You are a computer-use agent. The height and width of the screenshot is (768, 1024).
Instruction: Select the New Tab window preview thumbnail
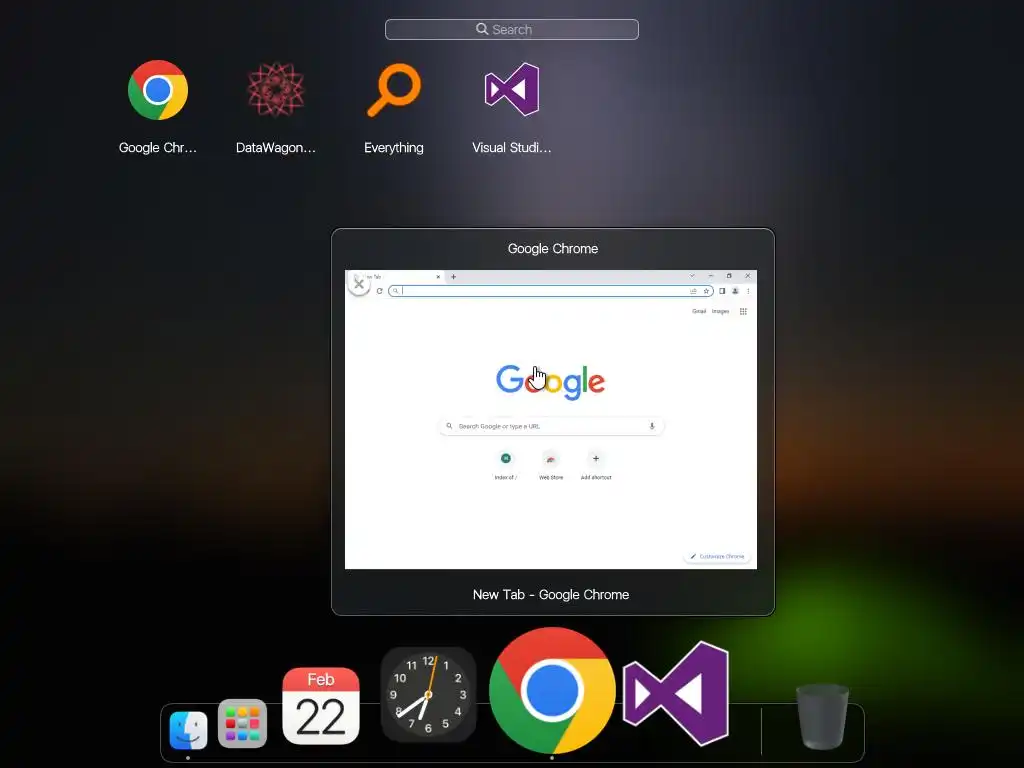click(551, 419)
